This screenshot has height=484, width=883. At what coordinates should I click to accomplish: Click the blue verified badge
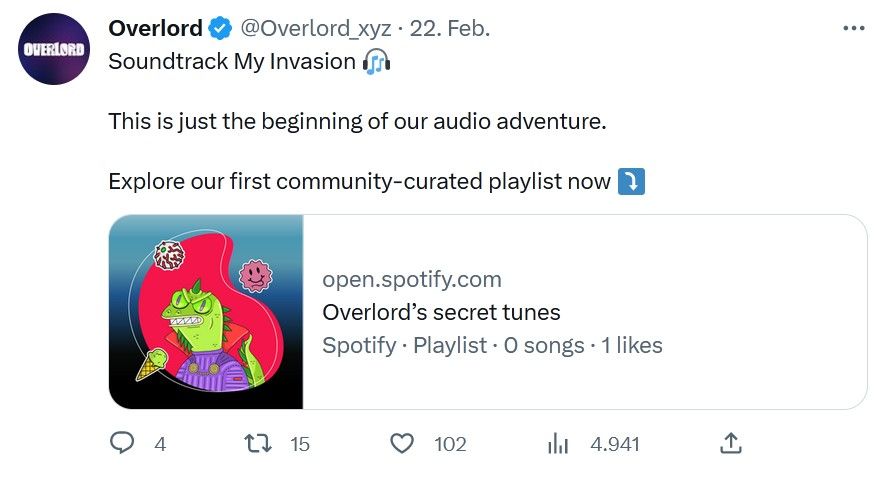pyautogui.click(x=221, y=28)
